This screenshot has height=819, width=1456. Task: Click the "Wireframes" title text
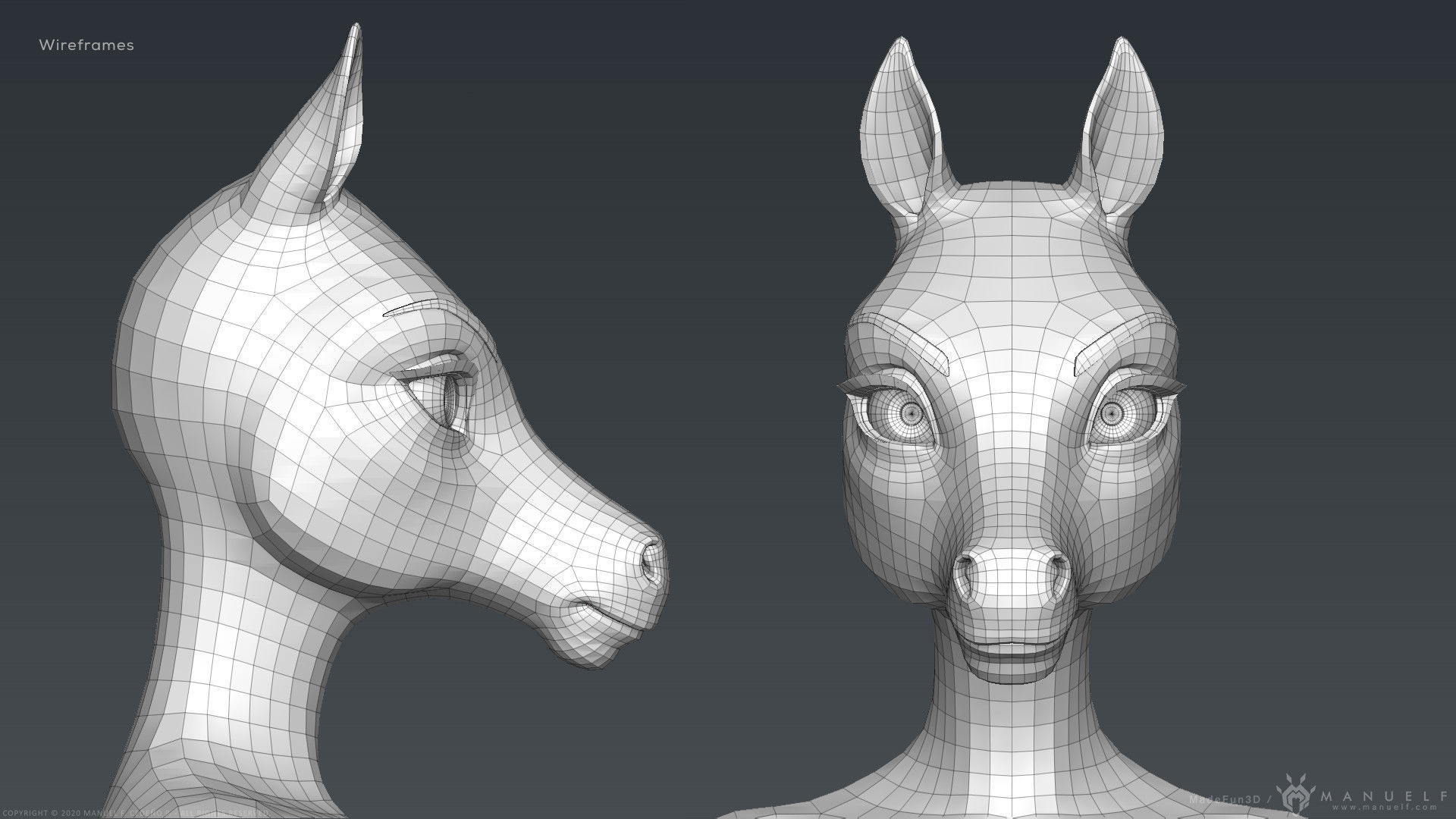pos(86,45)
